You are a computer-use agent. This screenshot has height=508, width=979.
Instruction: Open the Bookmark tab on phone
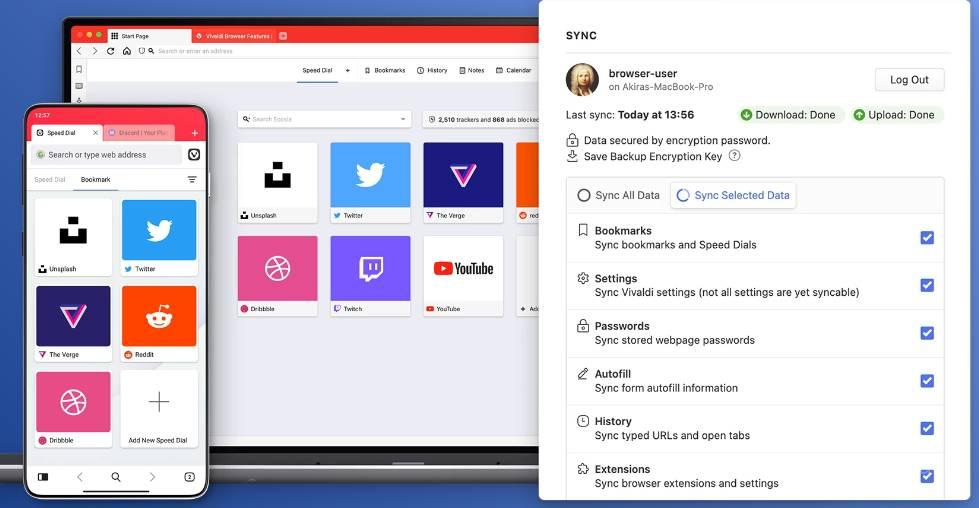(96, 180)
